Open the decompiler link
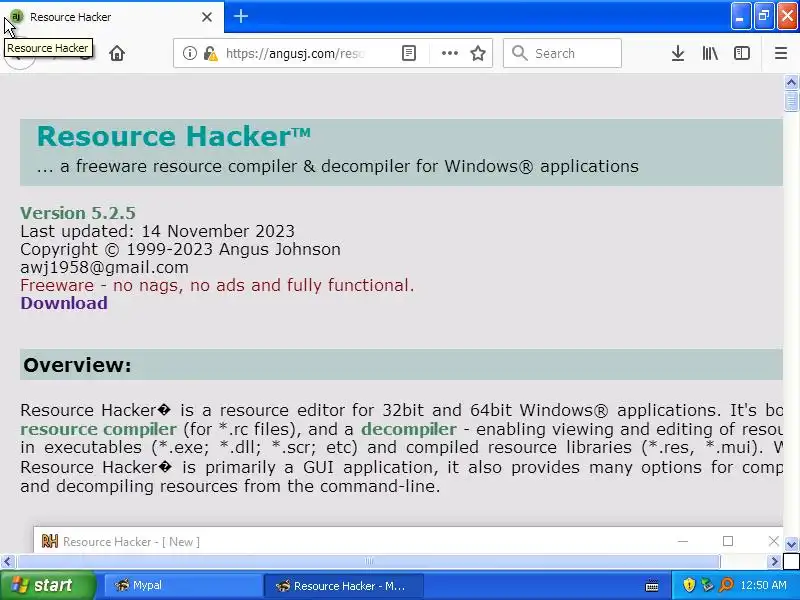Viewport: 800px width, 600px height. (x=409, y=429)
